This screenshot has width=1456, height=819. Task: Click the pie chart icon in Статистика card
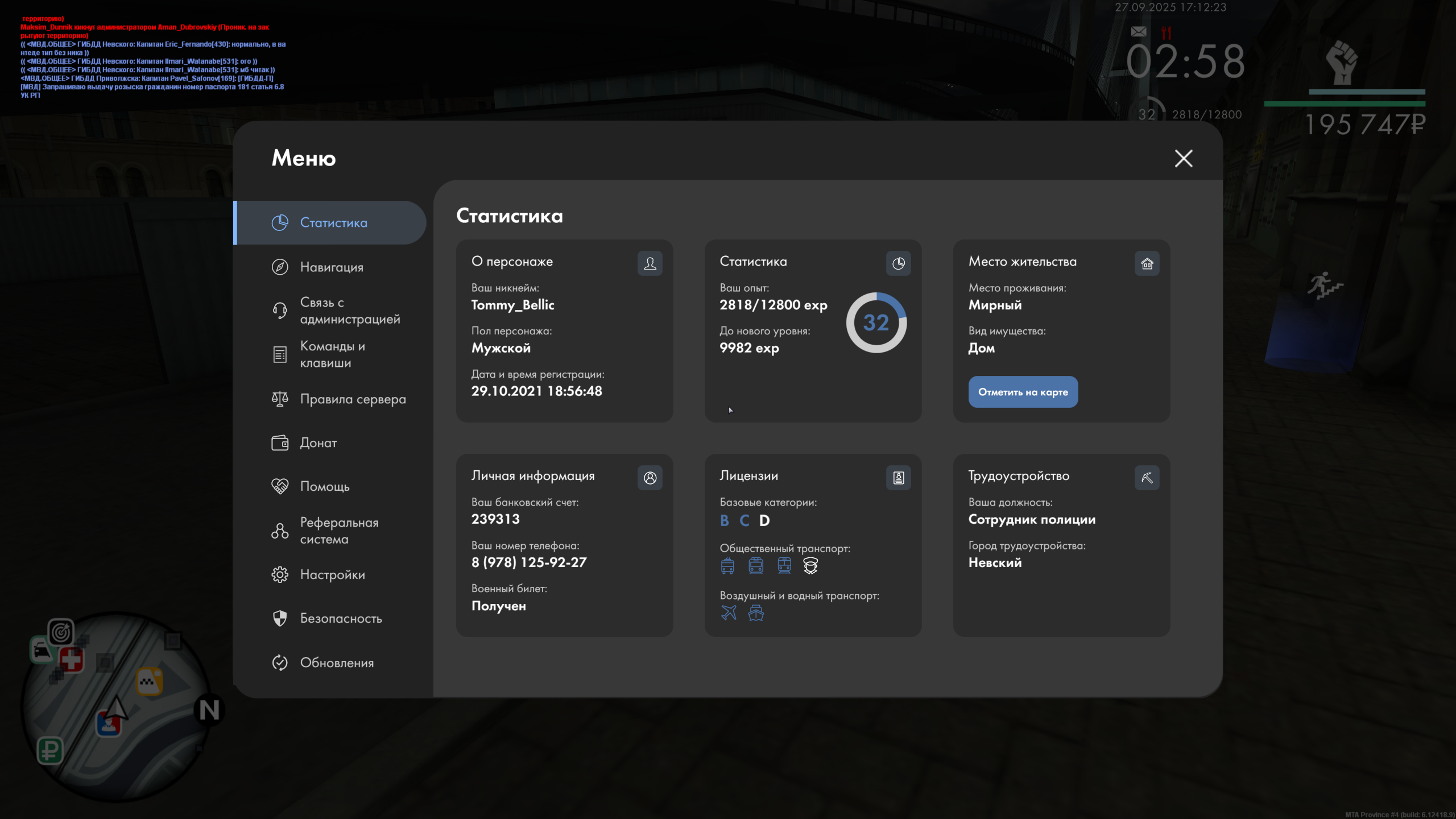[898, 263]
